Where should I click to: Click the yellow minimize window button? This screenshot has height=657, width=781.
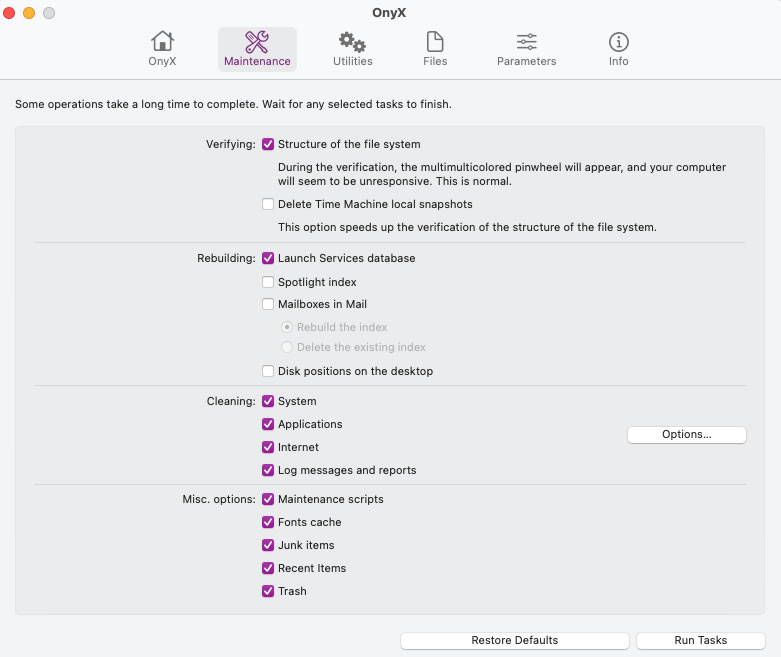pyautogui.click(x=29, y=13)
